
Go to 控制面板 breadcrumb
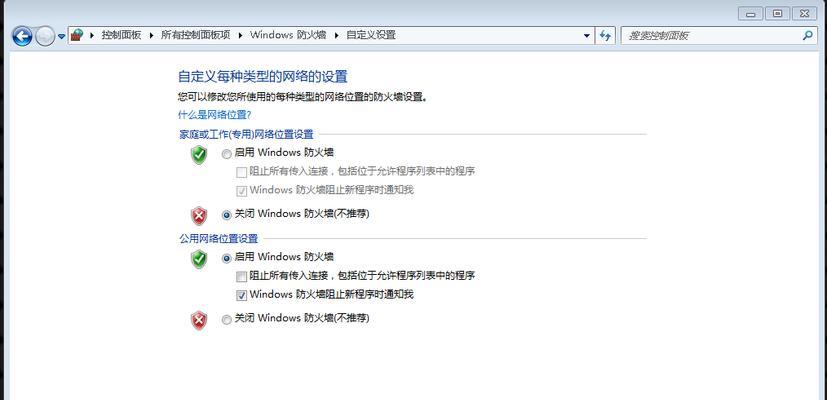(x=121, y=35)
